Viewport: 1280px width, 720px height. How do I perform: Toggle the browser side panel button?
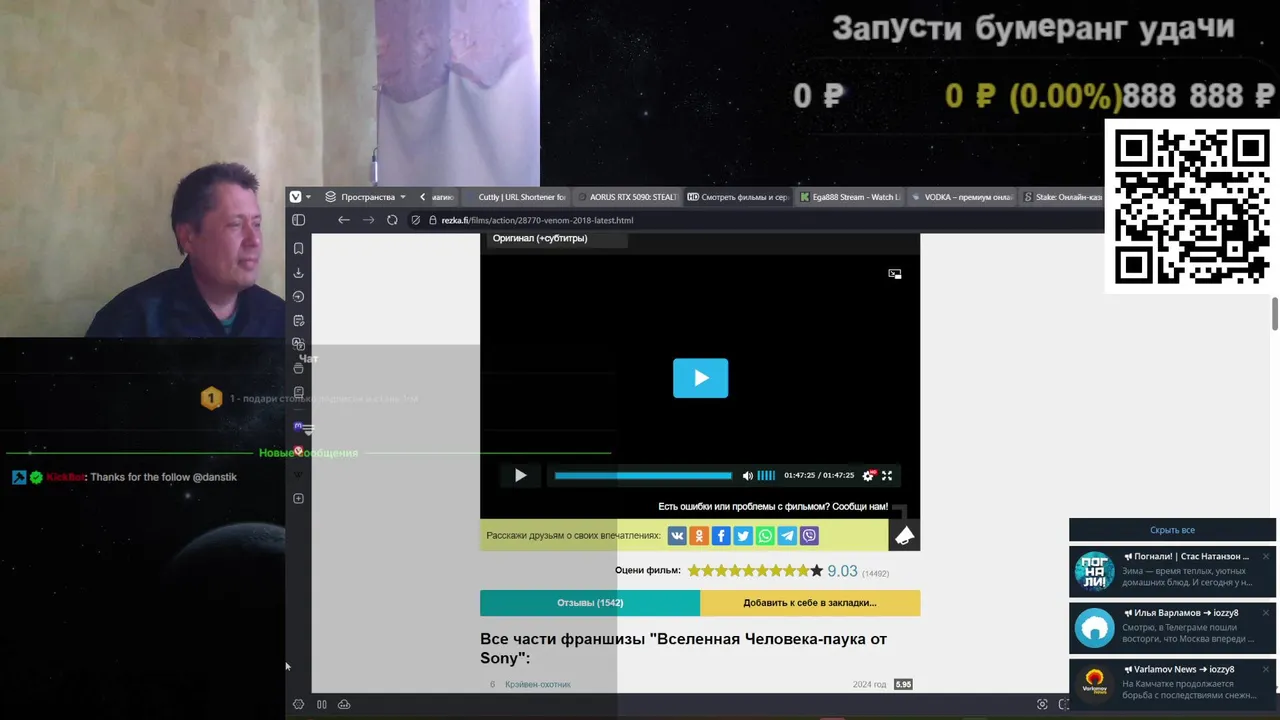tap(298, 220)
